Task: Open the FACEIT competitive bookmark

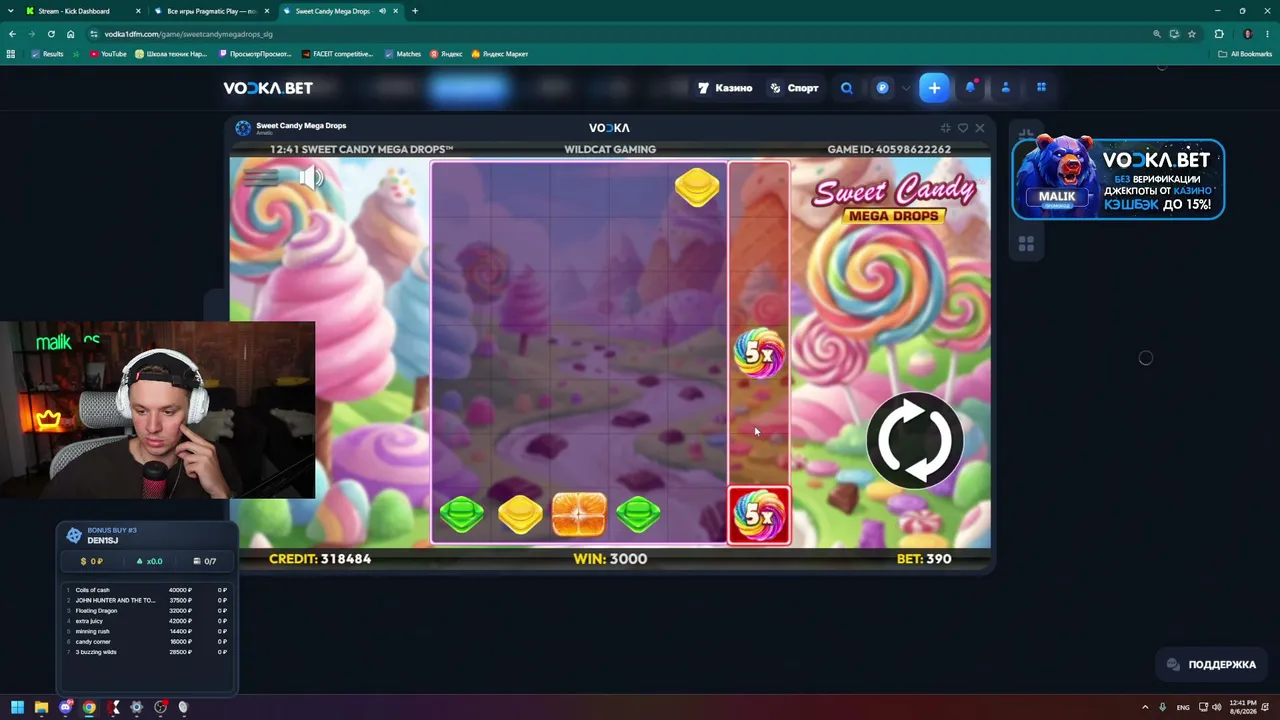Action: 335,54
